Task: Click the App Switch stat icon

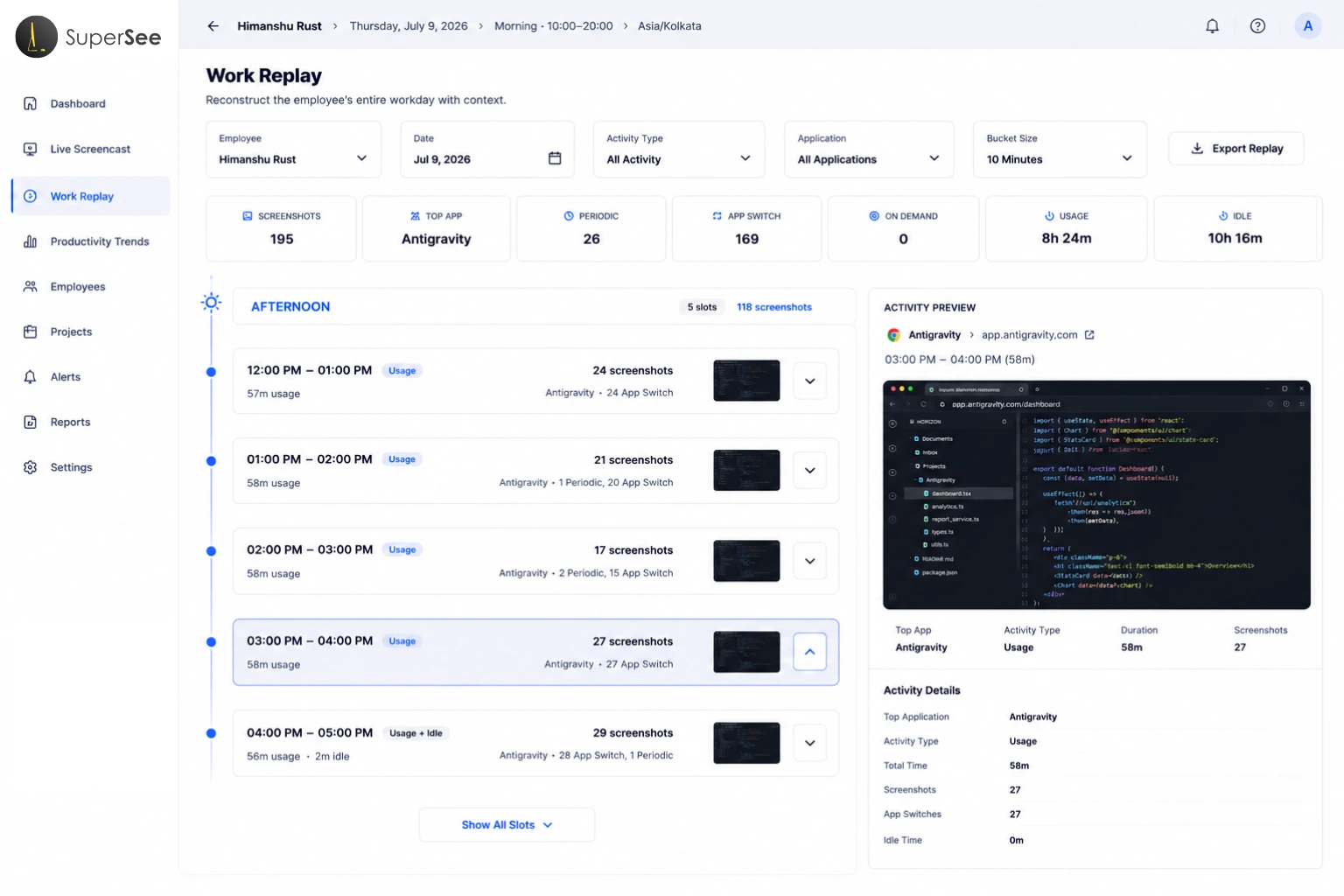Action: click(x=717, y=216)
